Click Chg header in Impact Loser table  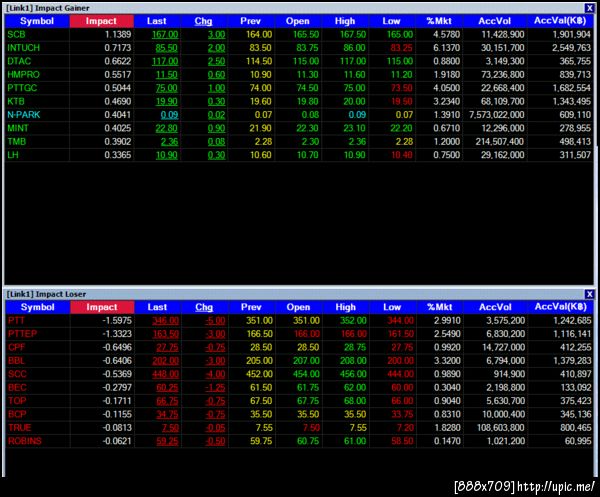coord(204,307)
